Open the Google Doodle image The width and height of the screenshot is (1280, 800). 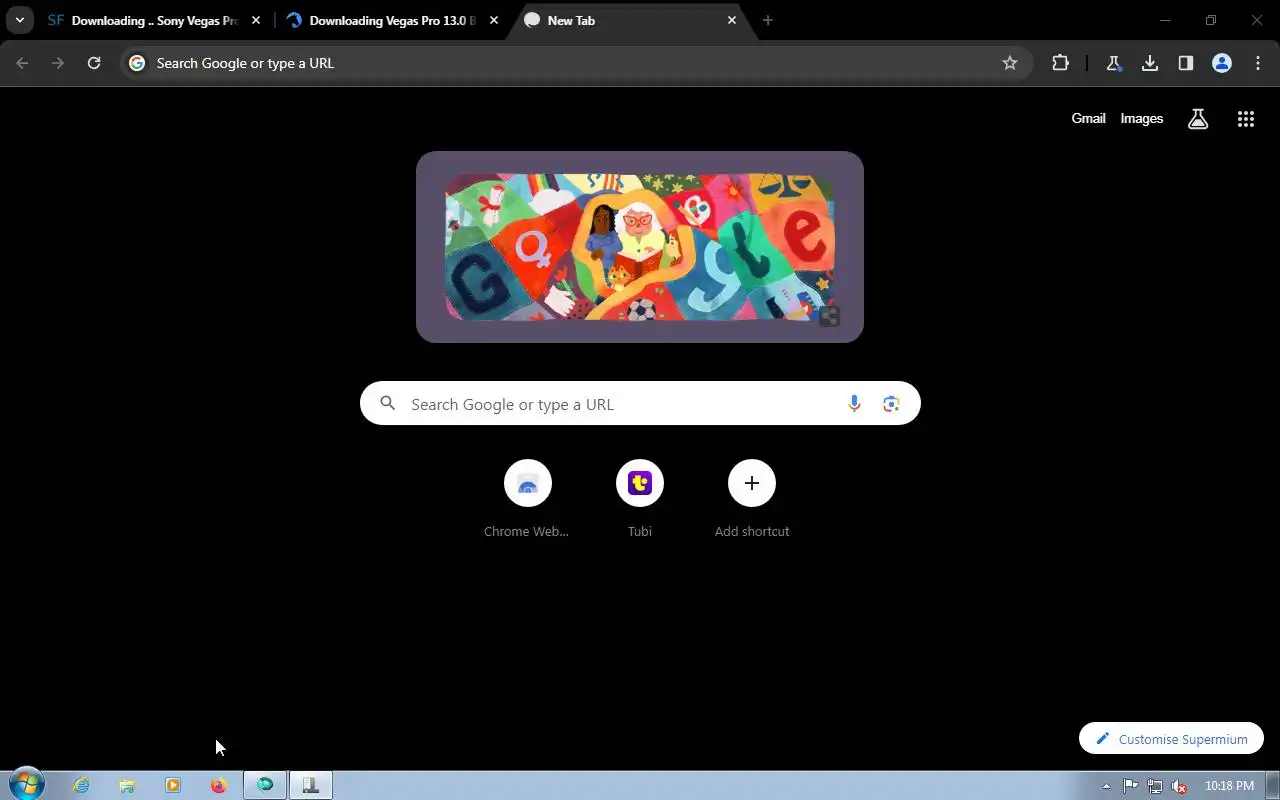tap(639, 247)
